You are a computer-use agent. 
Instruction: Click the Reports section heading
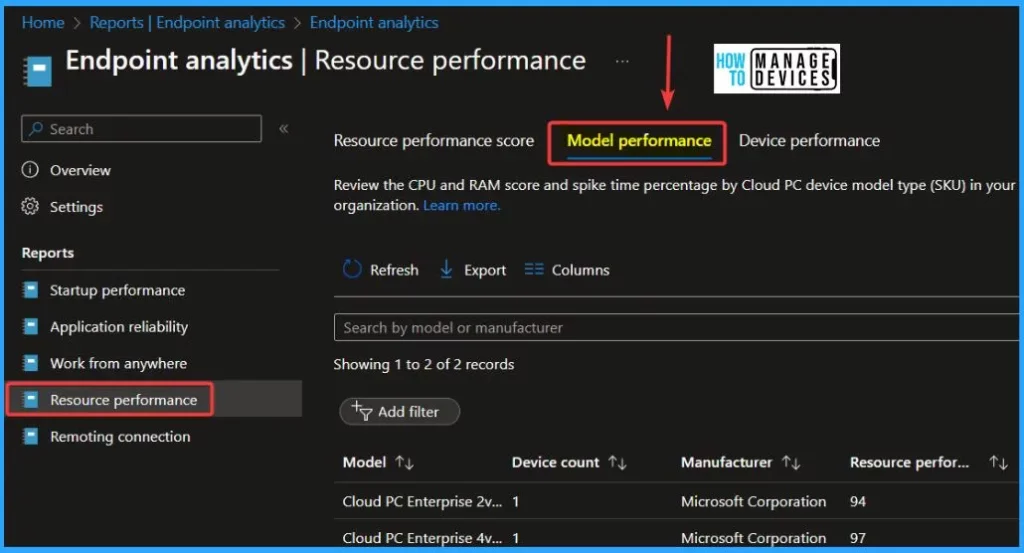(48, 253)
